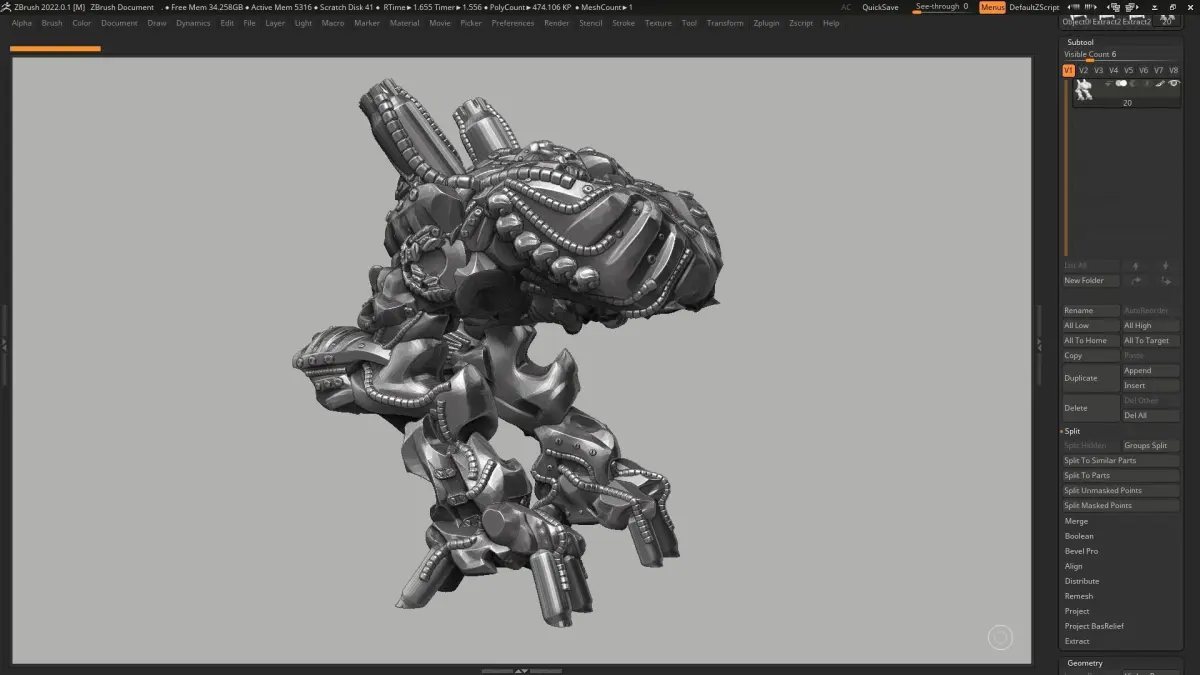Open the Stroke menu

[623, 23]
